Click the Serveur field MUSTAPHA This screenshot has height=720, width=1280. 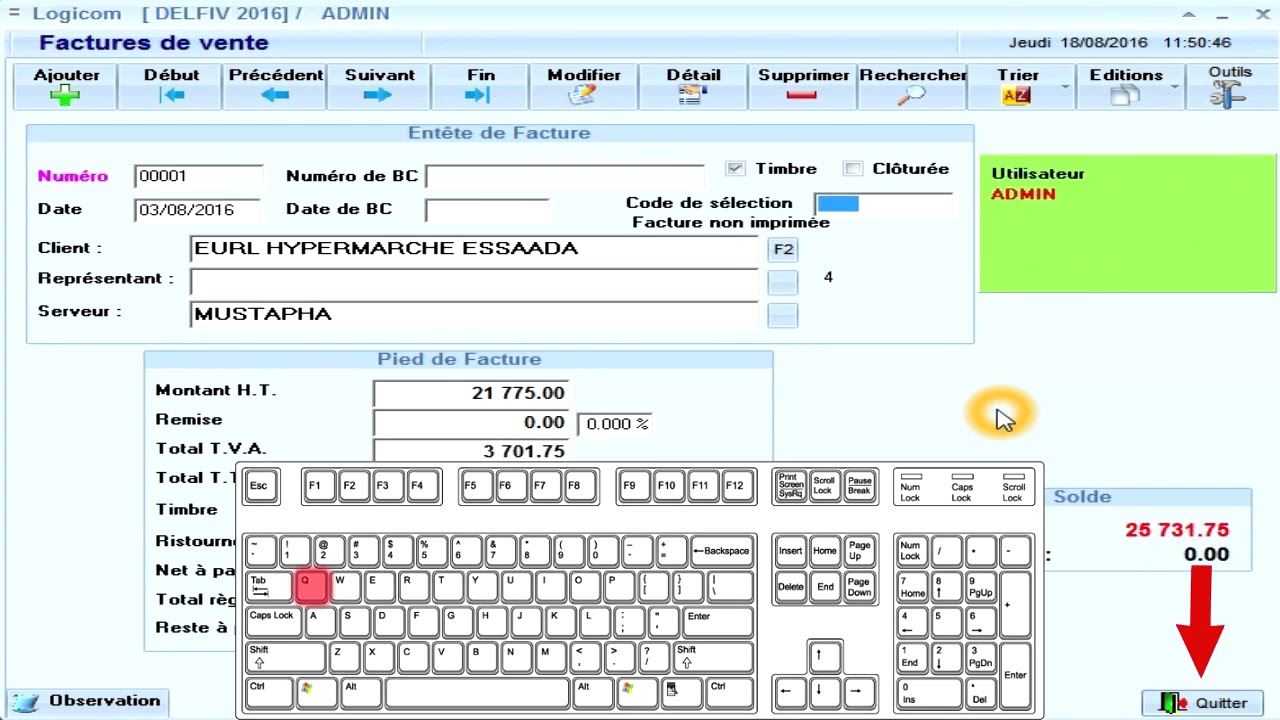click(474, 315)
